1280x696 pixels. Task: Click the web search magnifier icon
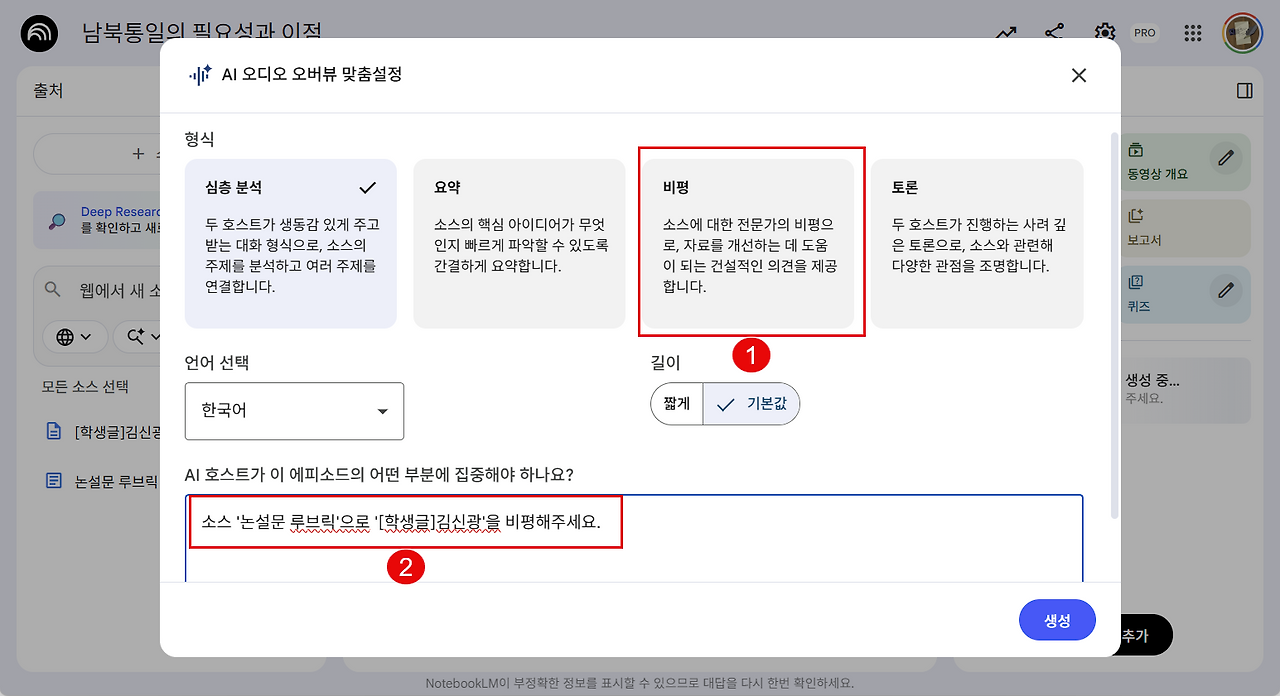pyautogui.click(x=53, y=290)
